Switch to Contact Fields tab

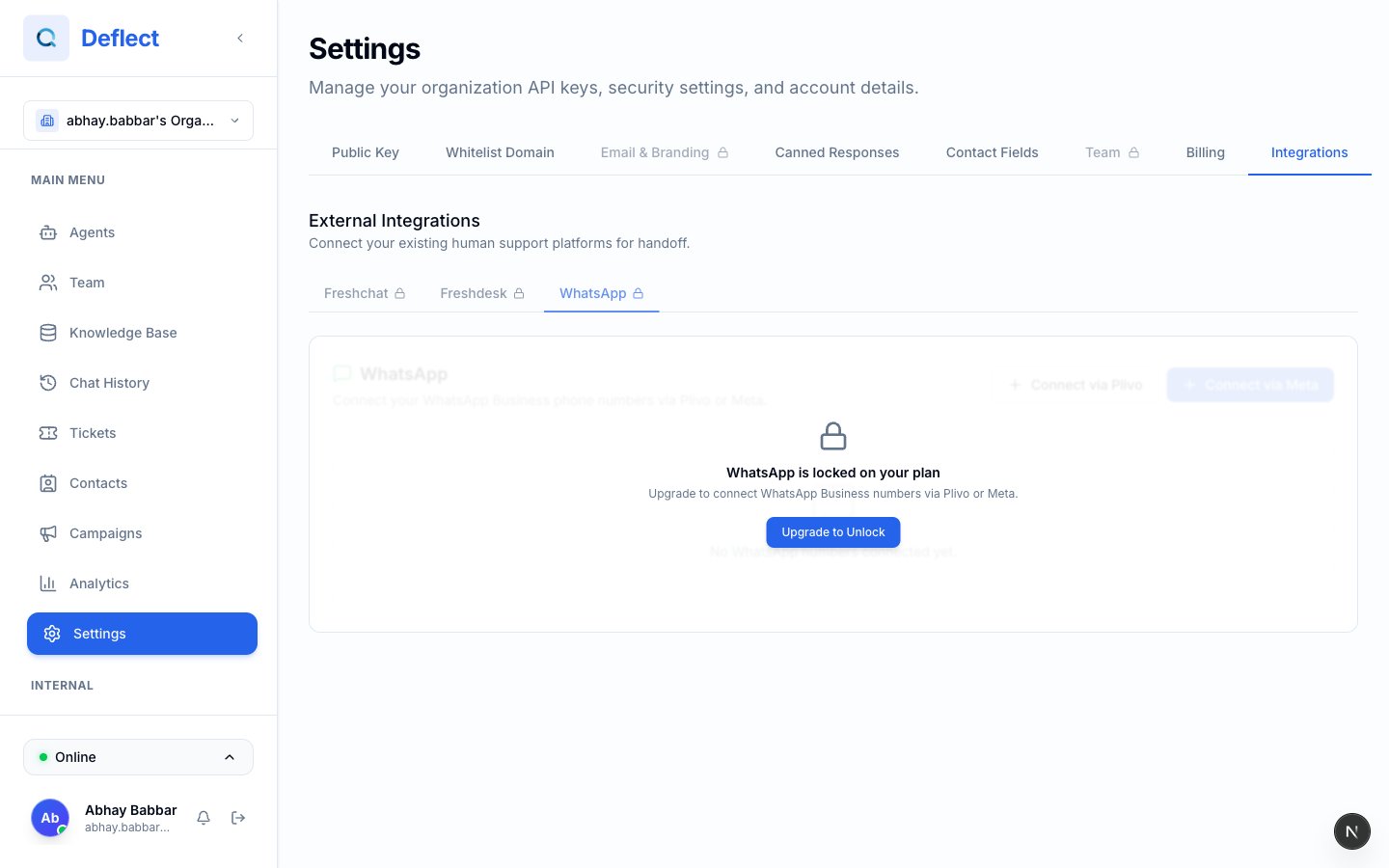tap(993, 152)
